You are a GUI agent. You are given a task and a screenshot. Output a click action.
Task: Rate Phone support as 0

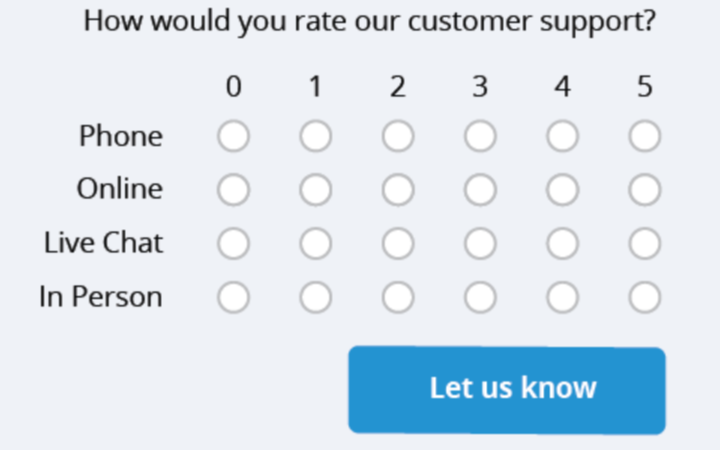pyautogui.click(x=233, y=136)
